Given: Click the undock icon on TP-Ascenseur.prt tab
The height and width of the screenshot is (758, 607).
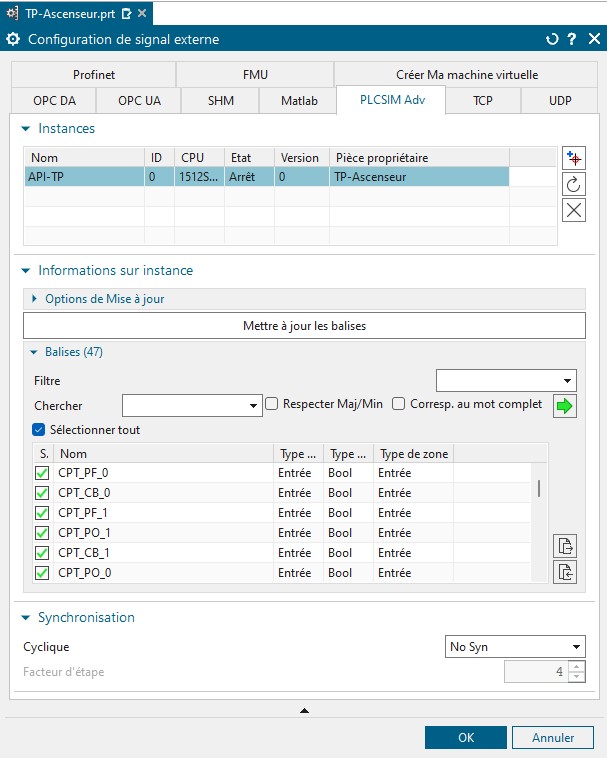Looking at the screenshot, I should pyautogui.click(x=127, y=14).
